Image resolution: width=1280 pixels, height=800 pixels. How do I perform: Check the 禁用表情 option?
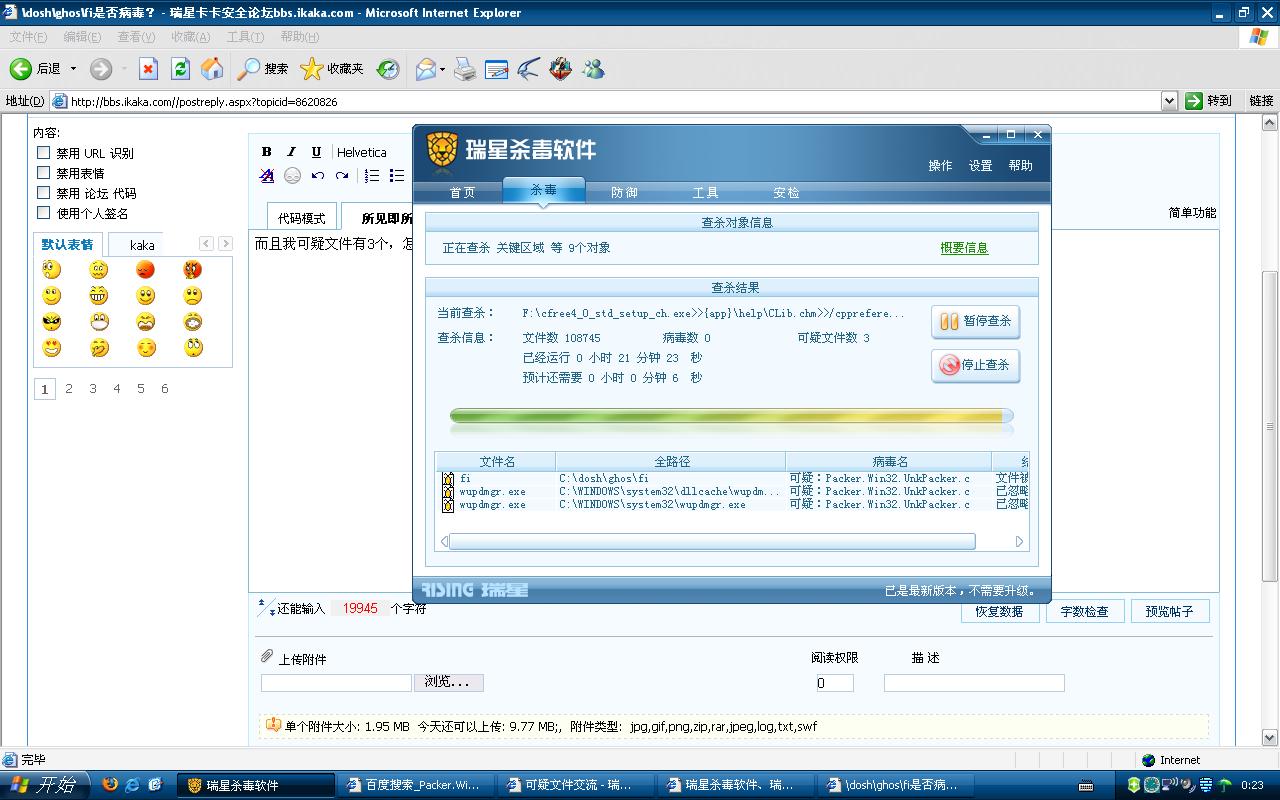(44, 173)
